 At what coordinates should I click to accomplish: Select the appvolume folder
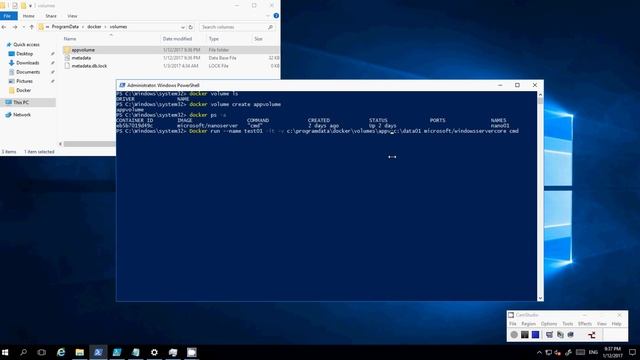tap(83, 50)
